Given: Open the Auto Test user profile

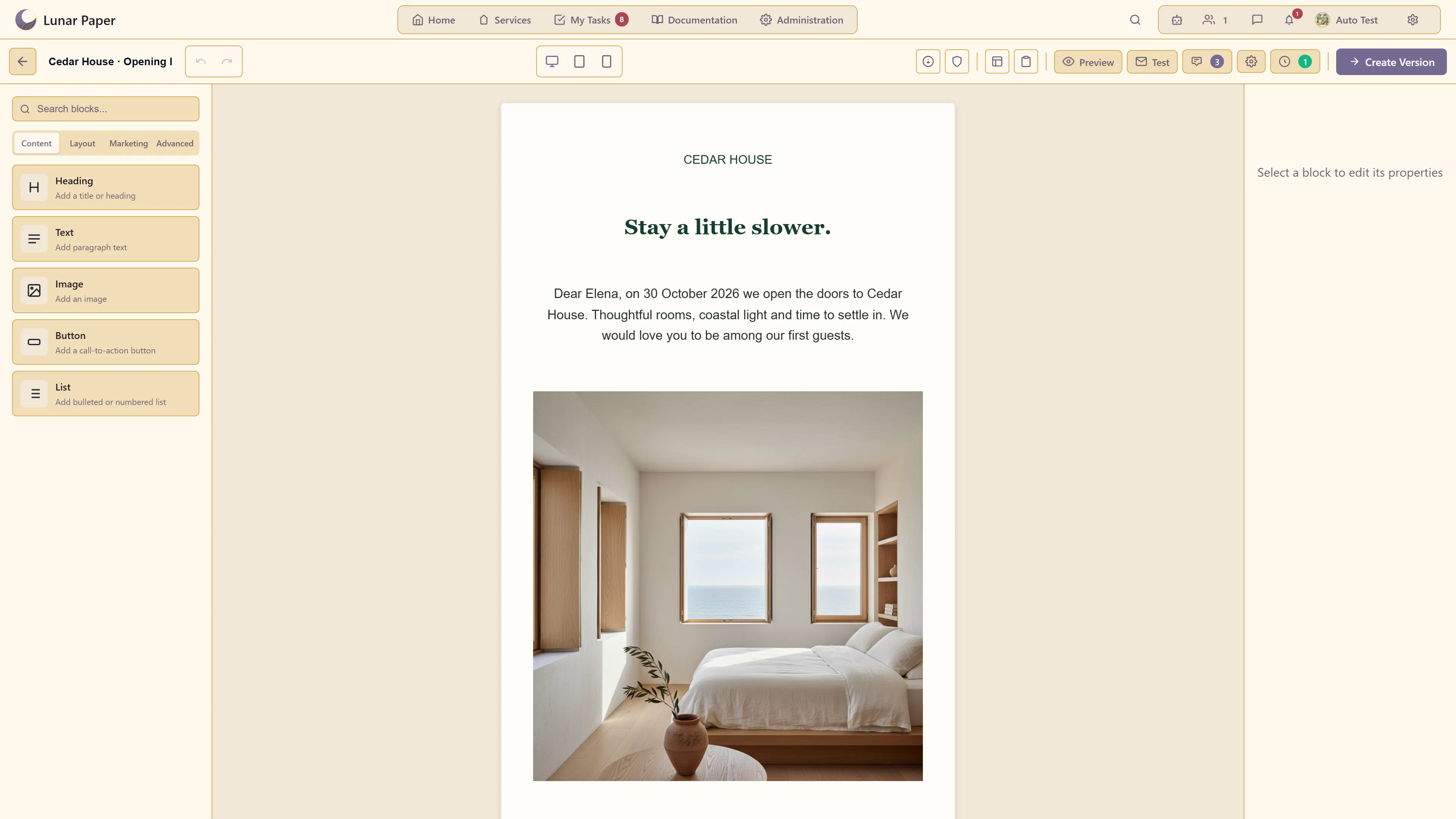Looking at the screenshot, I should click(x=1347, y=20).
